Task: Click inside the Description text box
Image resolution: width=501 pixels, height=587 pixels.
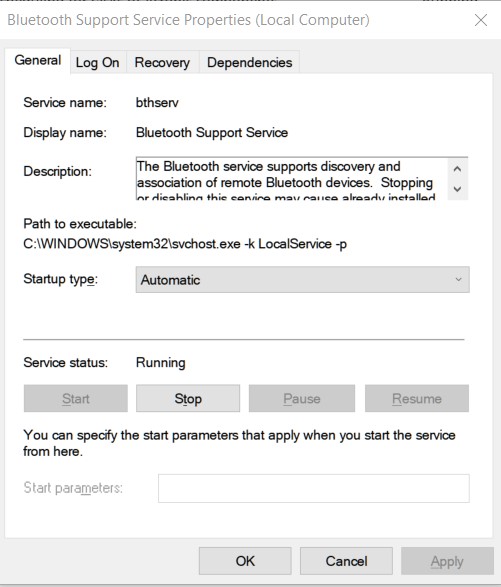Action: coord(292,178)
